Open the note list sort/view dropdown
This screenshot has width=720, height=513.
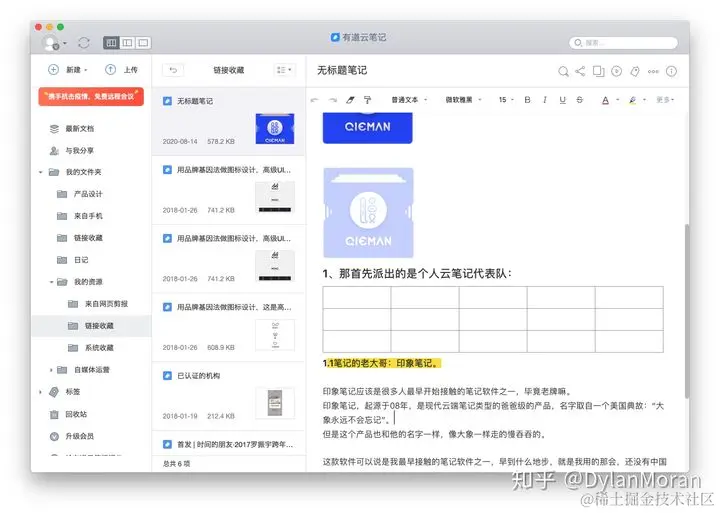pos(285,70)
